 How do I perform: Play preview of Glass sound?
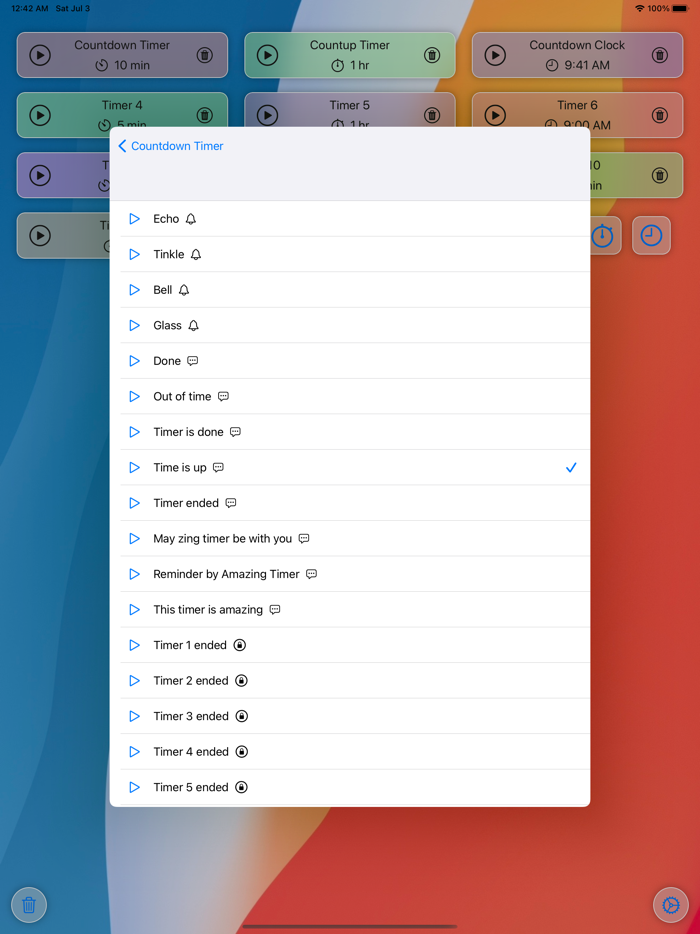pyautogui.click(x=135, y=325)
